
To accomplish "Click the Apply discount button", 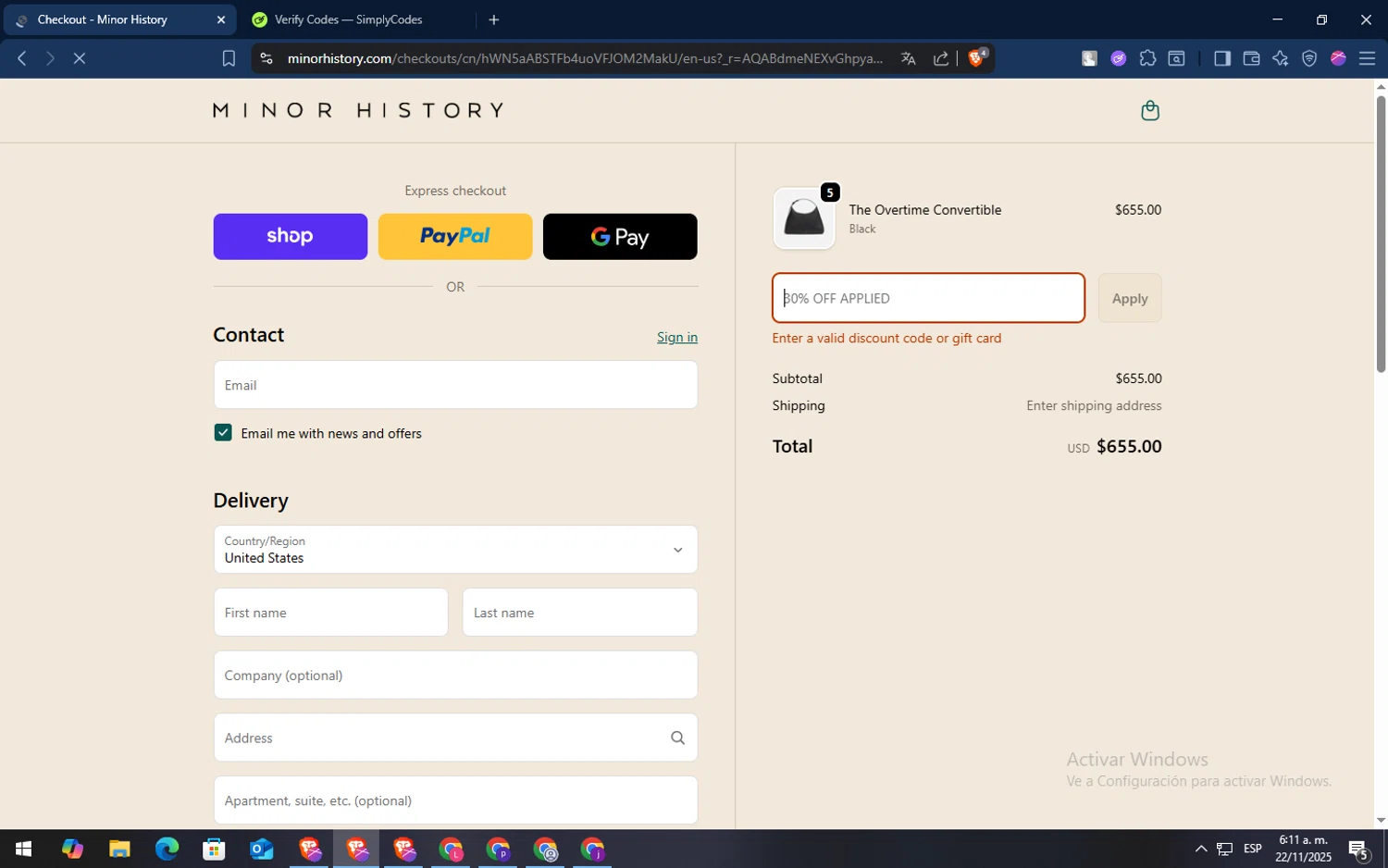I will (x=1130, y=298).
